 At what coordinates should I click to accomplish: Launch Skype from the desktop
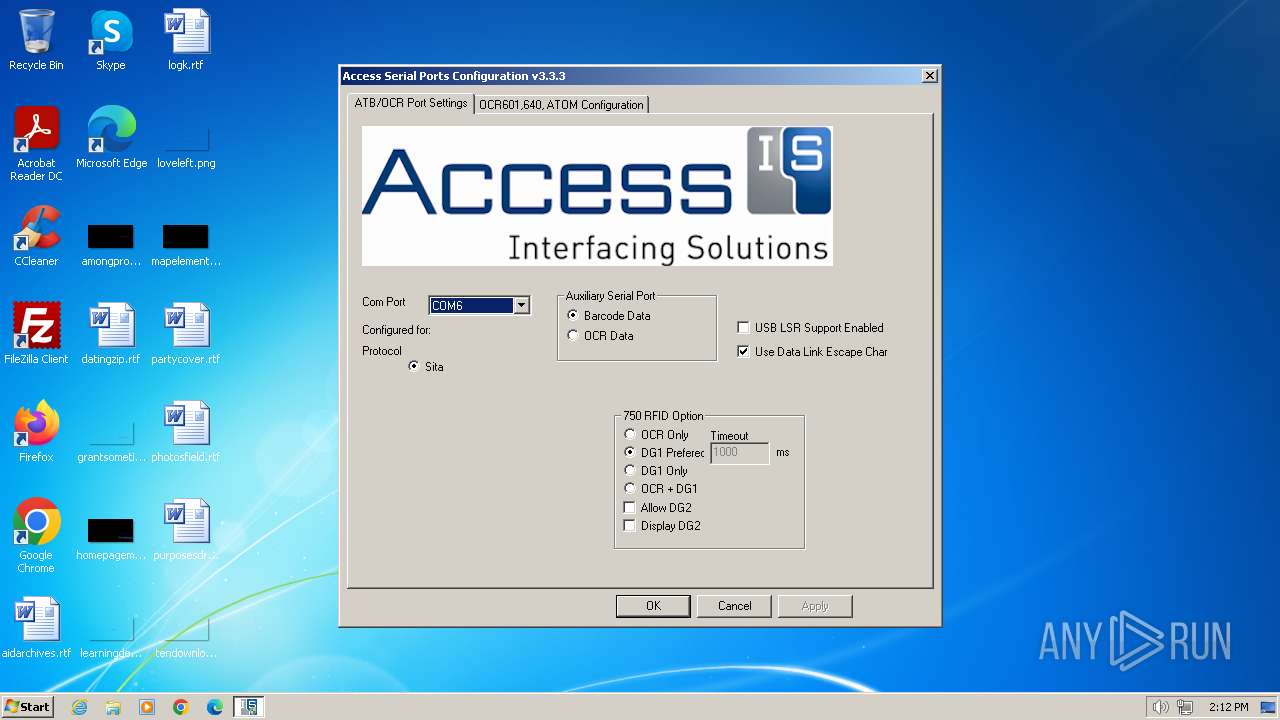pos(111,40)
